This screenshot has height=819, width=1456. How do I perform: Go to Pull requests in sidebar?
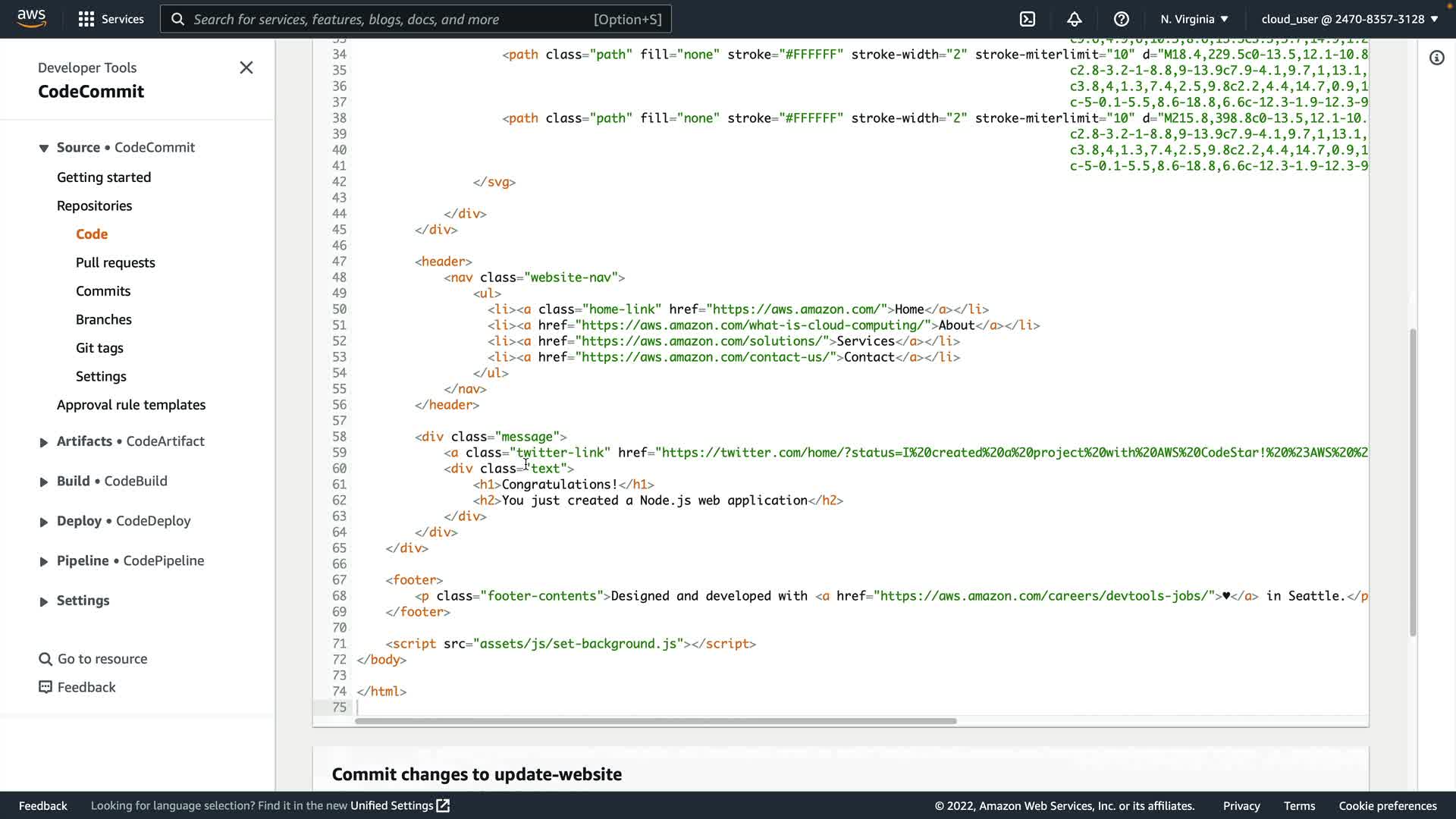point(115,262)
